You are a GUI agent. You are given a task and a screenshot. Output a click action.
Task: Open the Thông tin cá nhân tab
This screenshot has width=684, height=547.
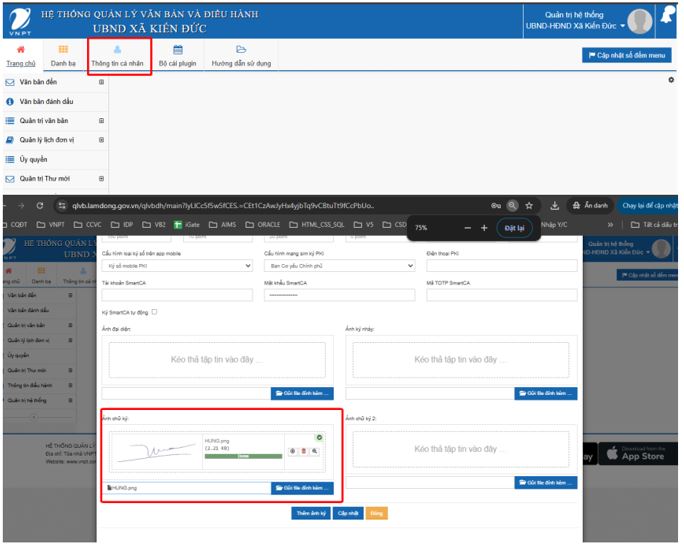(x=118, y=55)
